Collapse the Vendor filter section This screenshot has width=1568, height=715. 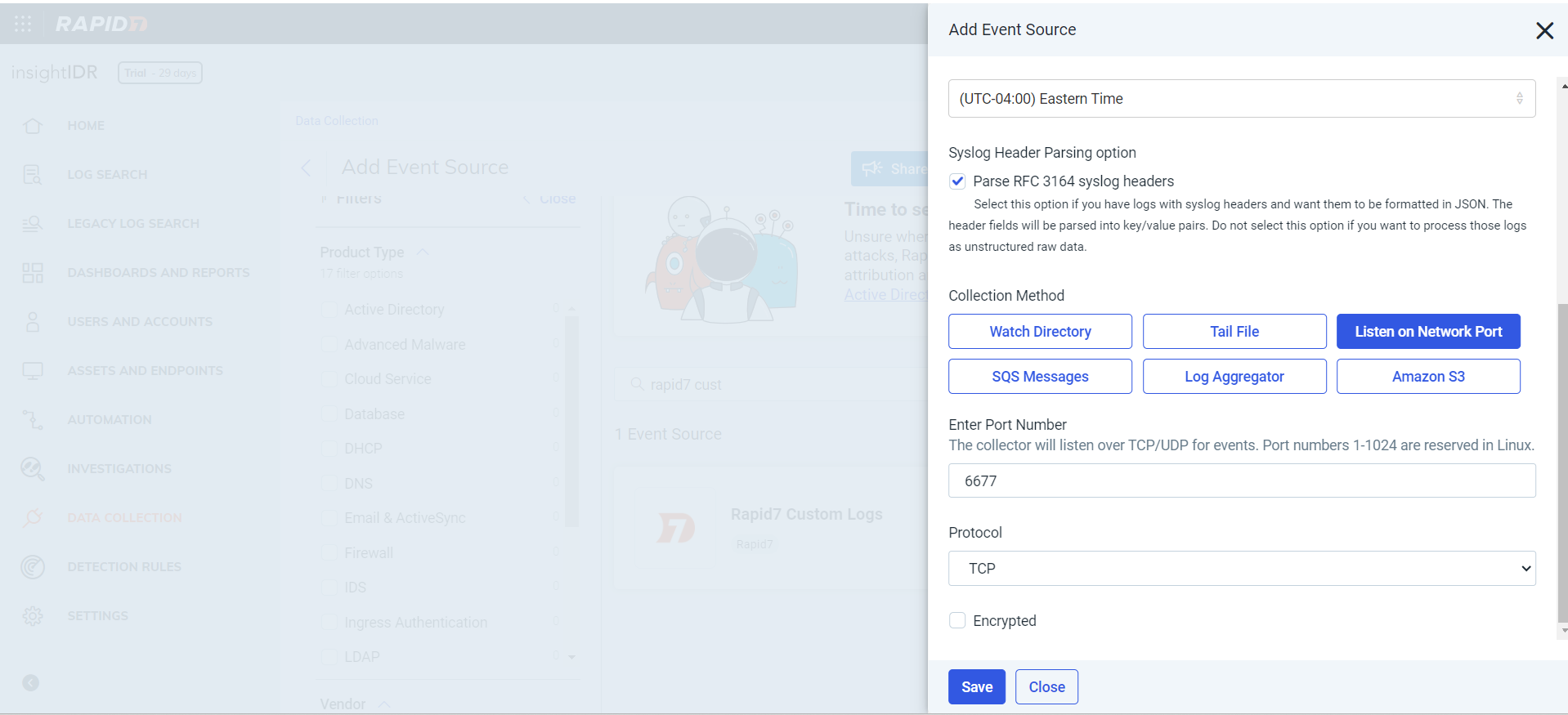tap(384, 704)
